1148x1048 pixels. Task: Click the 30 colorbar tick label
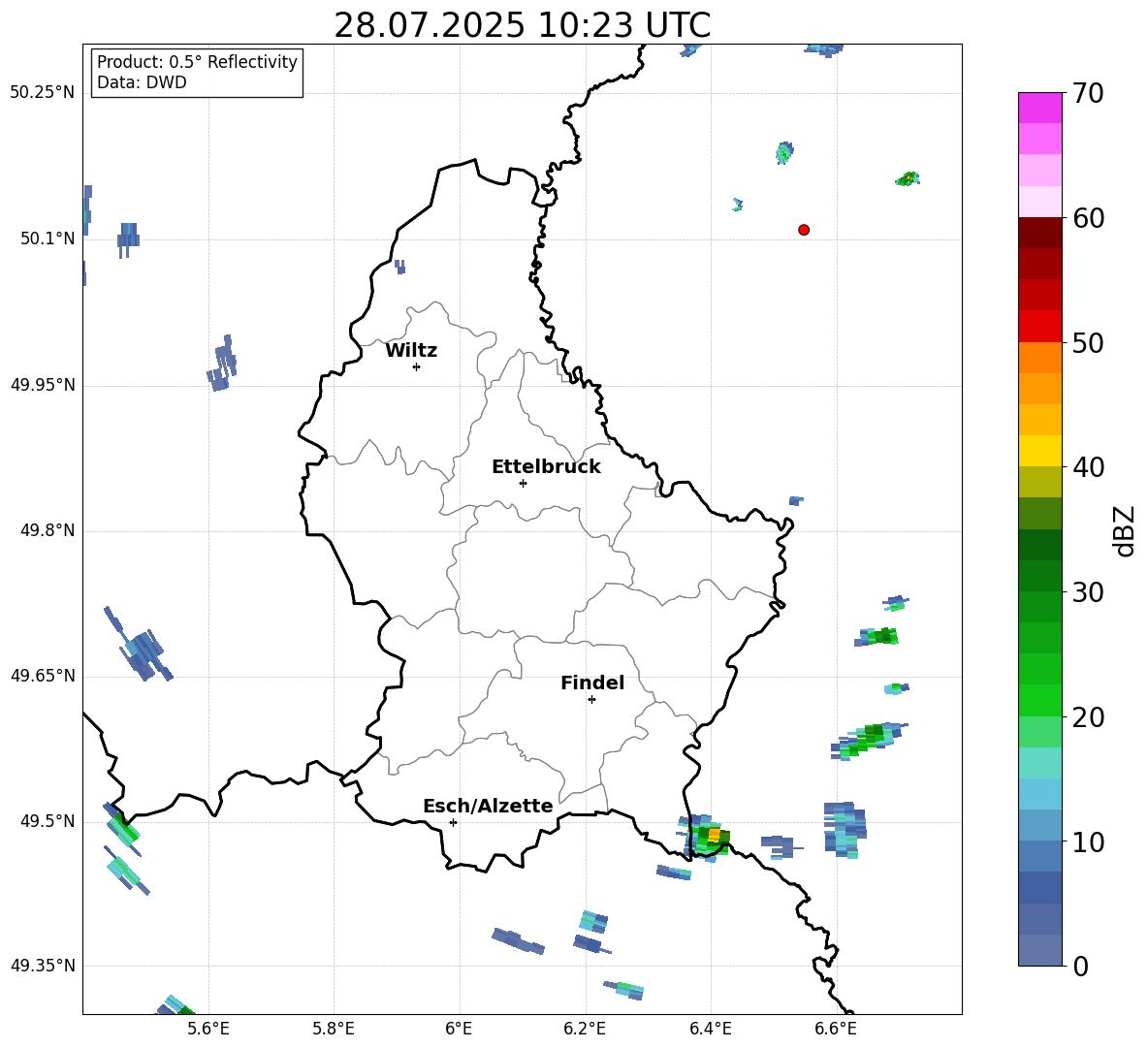(1088, 592)
